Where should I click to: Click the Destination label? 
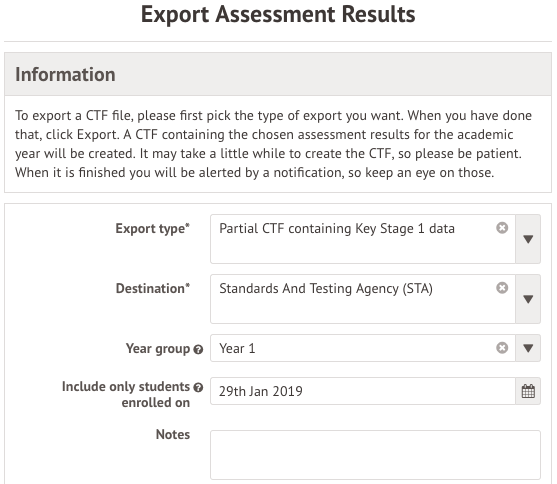[x=153, y=288]
